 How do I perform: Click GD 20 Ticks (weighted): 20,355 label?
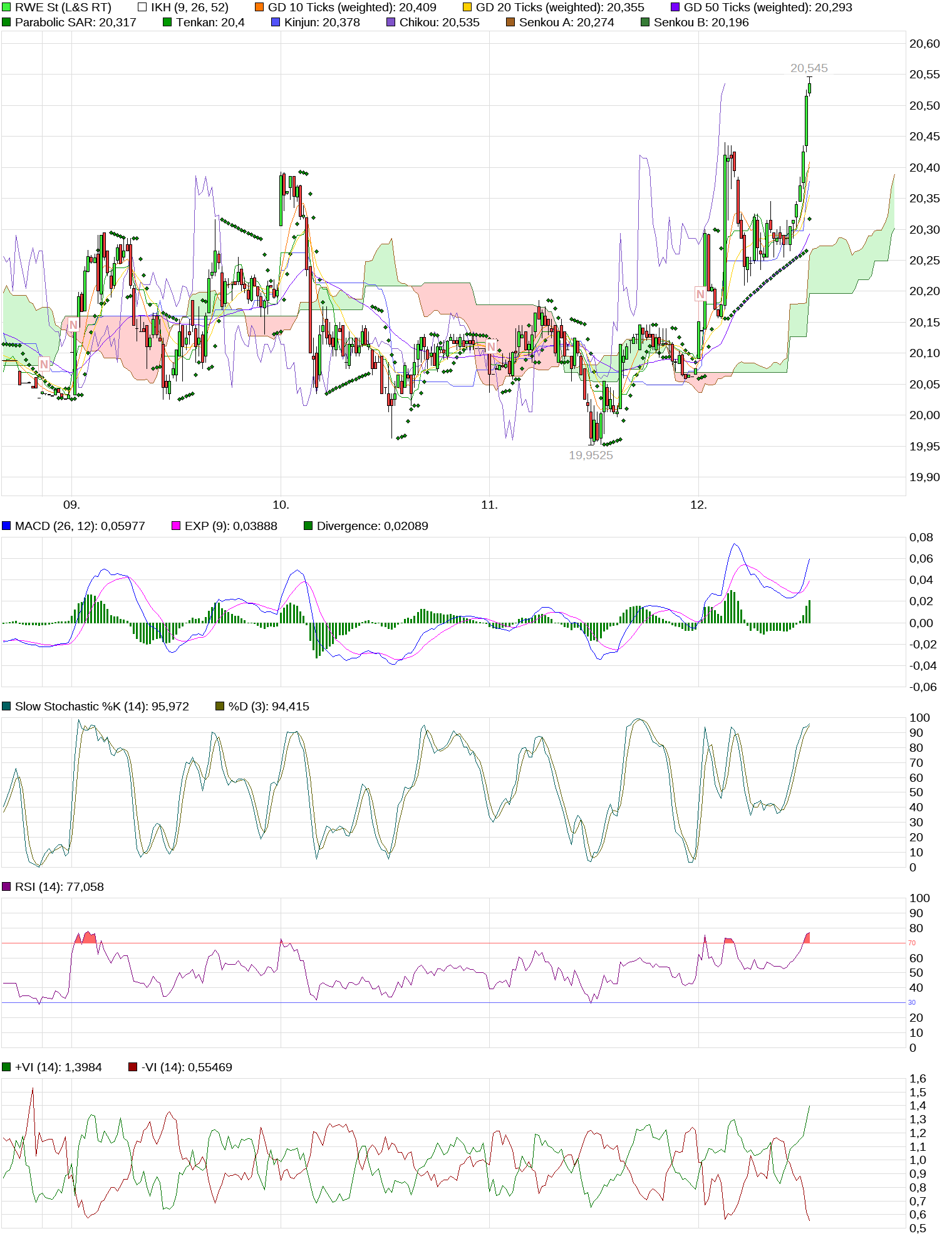[560, 8]
